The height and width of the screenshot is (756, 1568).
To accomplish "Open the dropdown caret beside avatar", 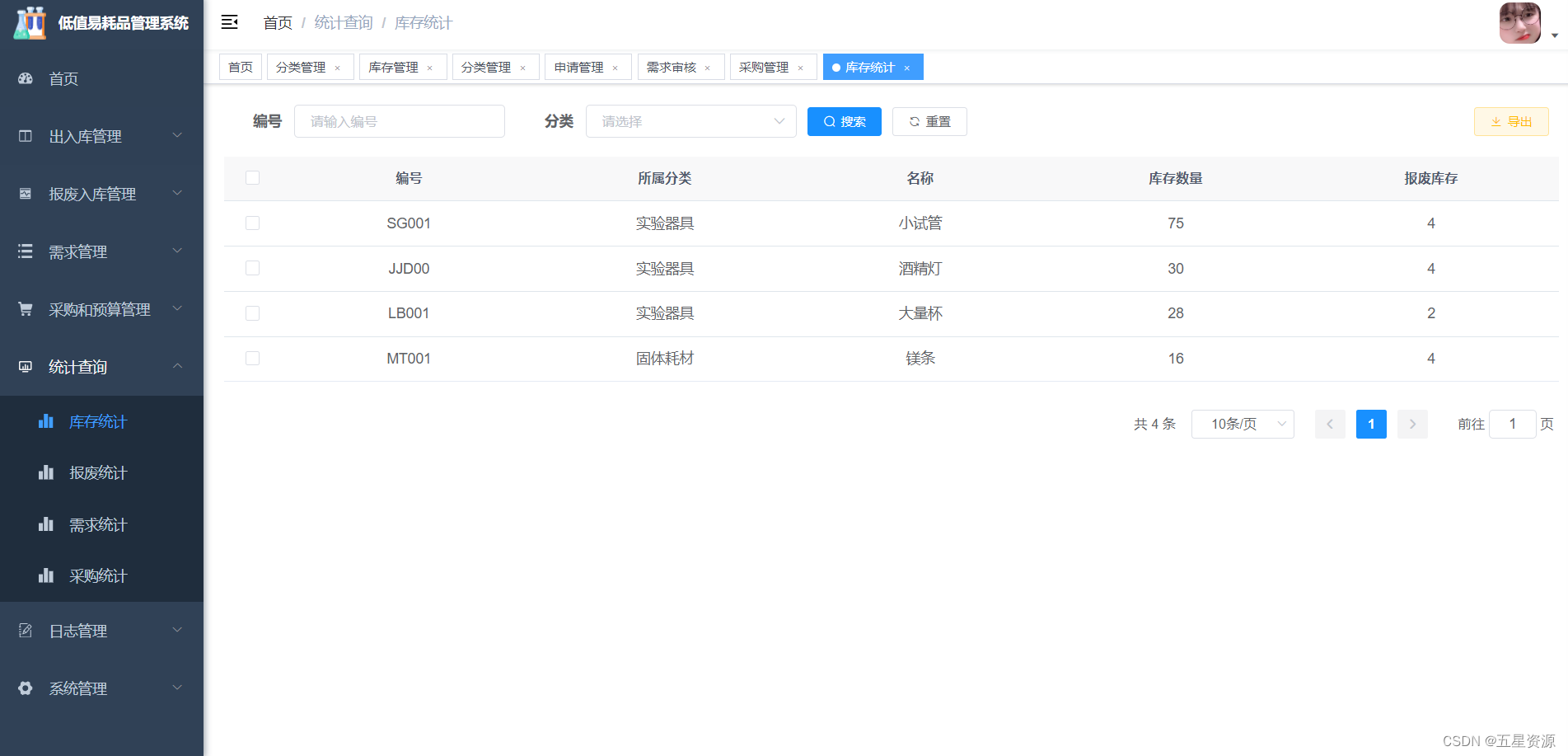I will [1555, 35].
